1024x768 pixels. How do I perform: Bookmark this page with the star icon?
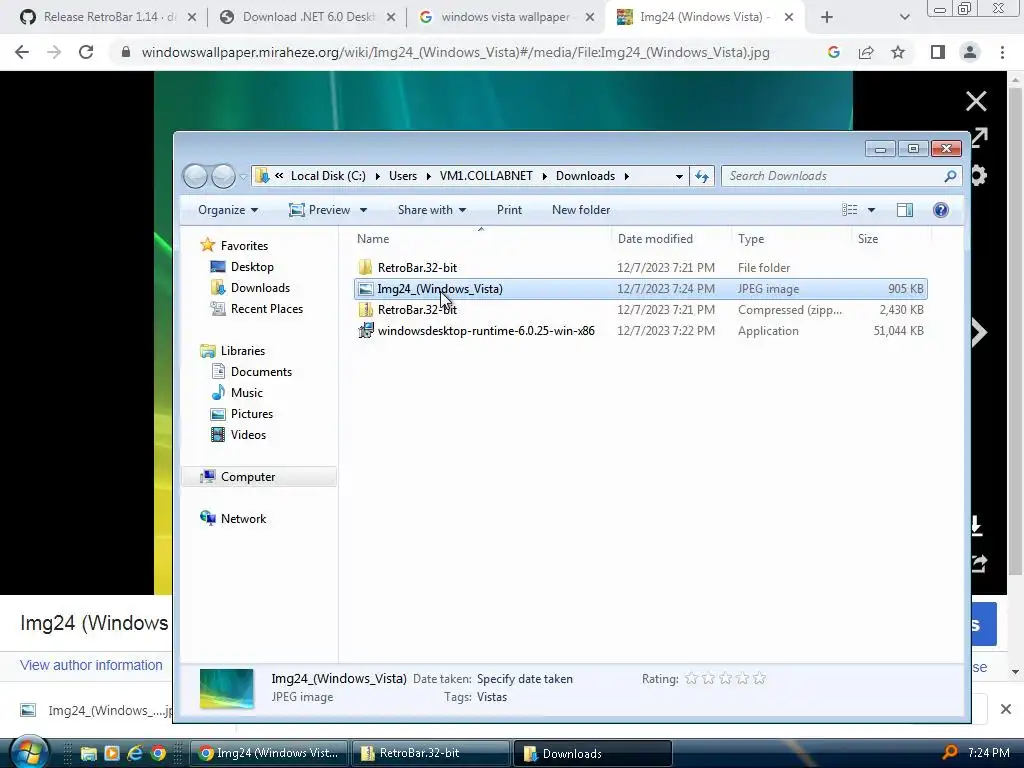point(898,52)
